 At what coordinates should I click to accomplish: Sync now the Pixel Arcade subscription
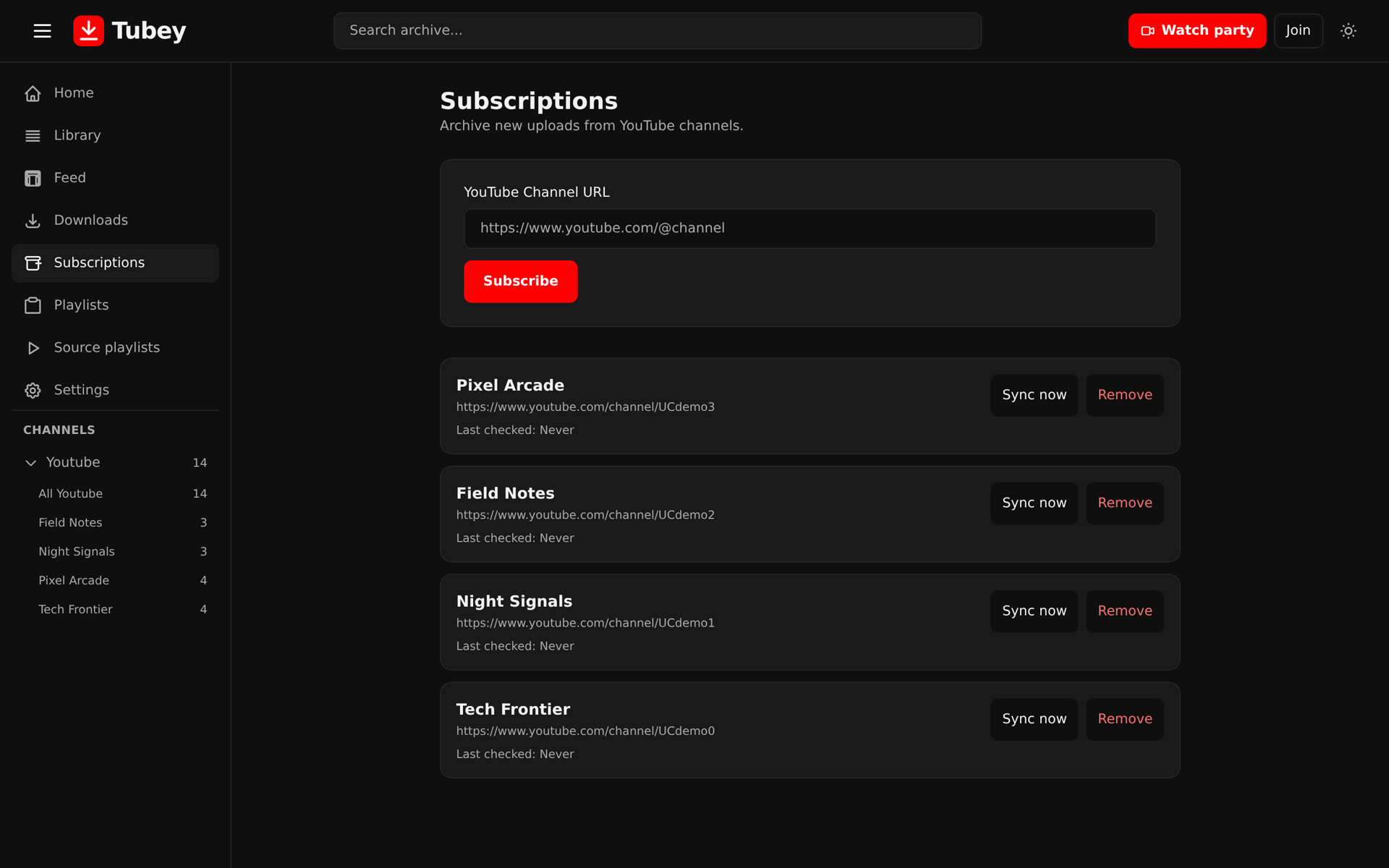click(1034, 395)
